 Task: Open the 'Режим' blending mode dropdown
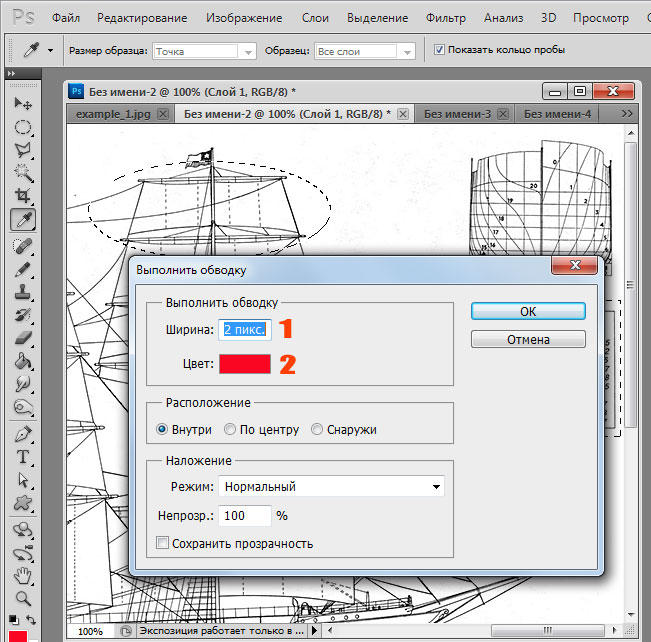click(x=331, y=487)
